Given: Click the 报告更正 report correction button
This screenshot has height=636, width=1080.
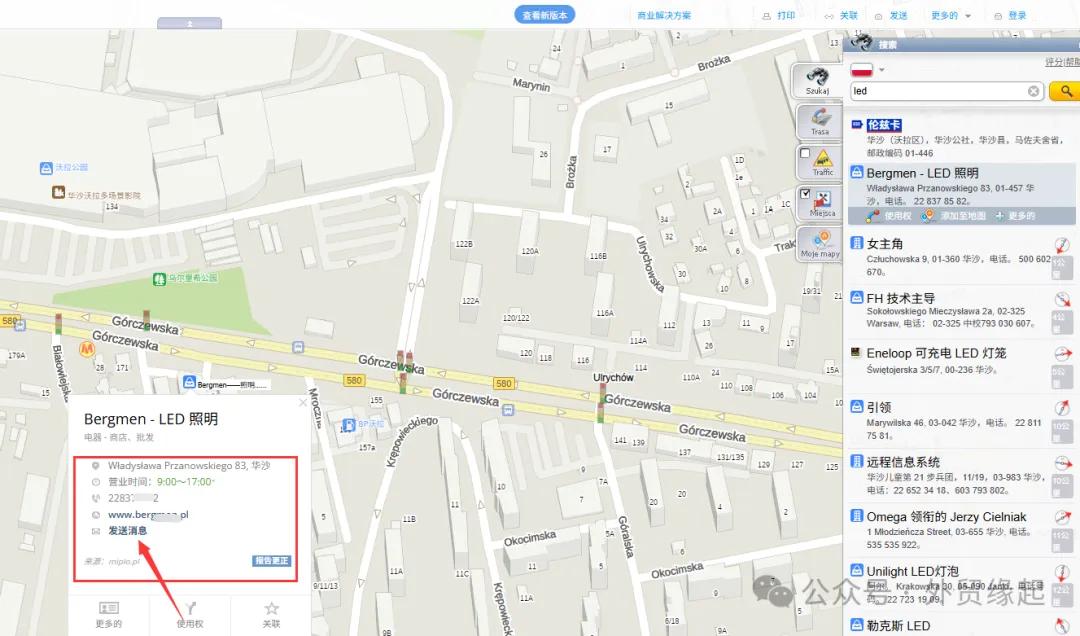Looking at the screenshot, I should pyautogui.click(x=271, y=561).
